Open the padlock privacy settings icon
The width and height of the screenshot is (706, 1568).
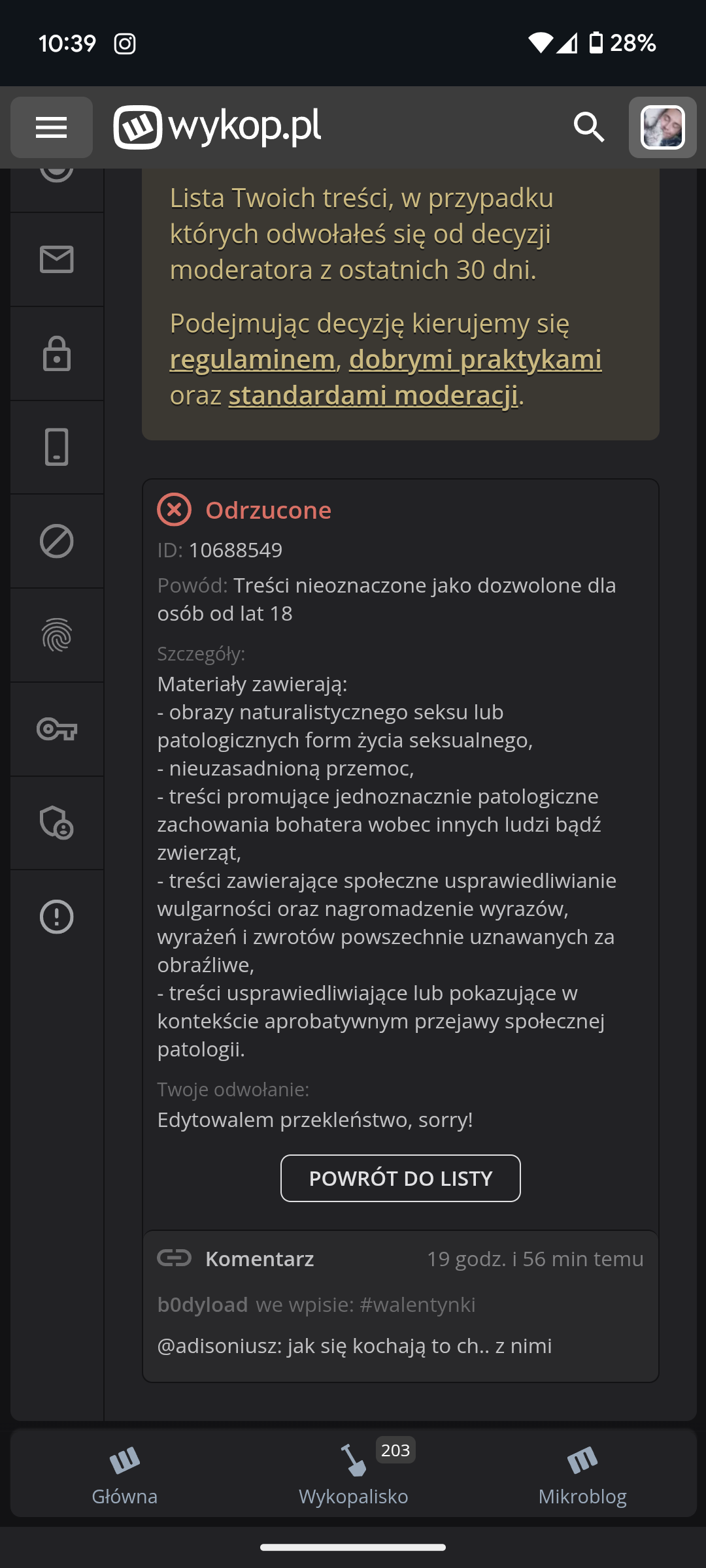[x=57, y=354]
